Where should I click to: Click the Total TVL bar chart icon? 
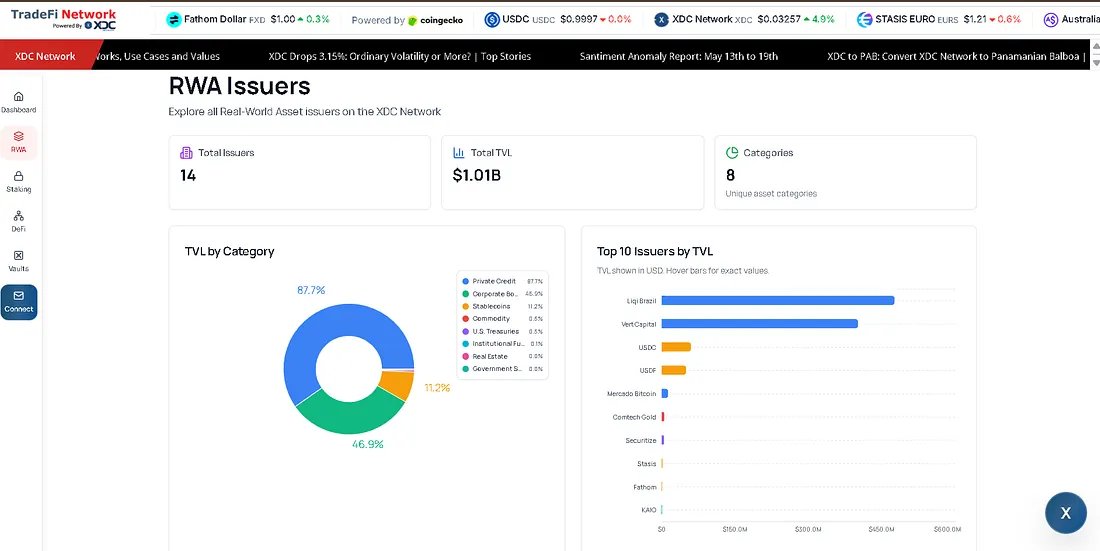click(x=459, y=152)
